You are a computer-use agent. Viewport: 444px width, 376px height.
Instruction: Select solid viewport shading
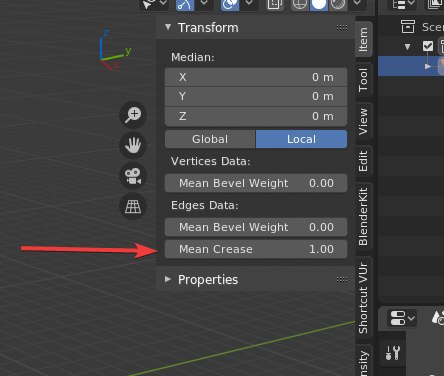[319, 5]
